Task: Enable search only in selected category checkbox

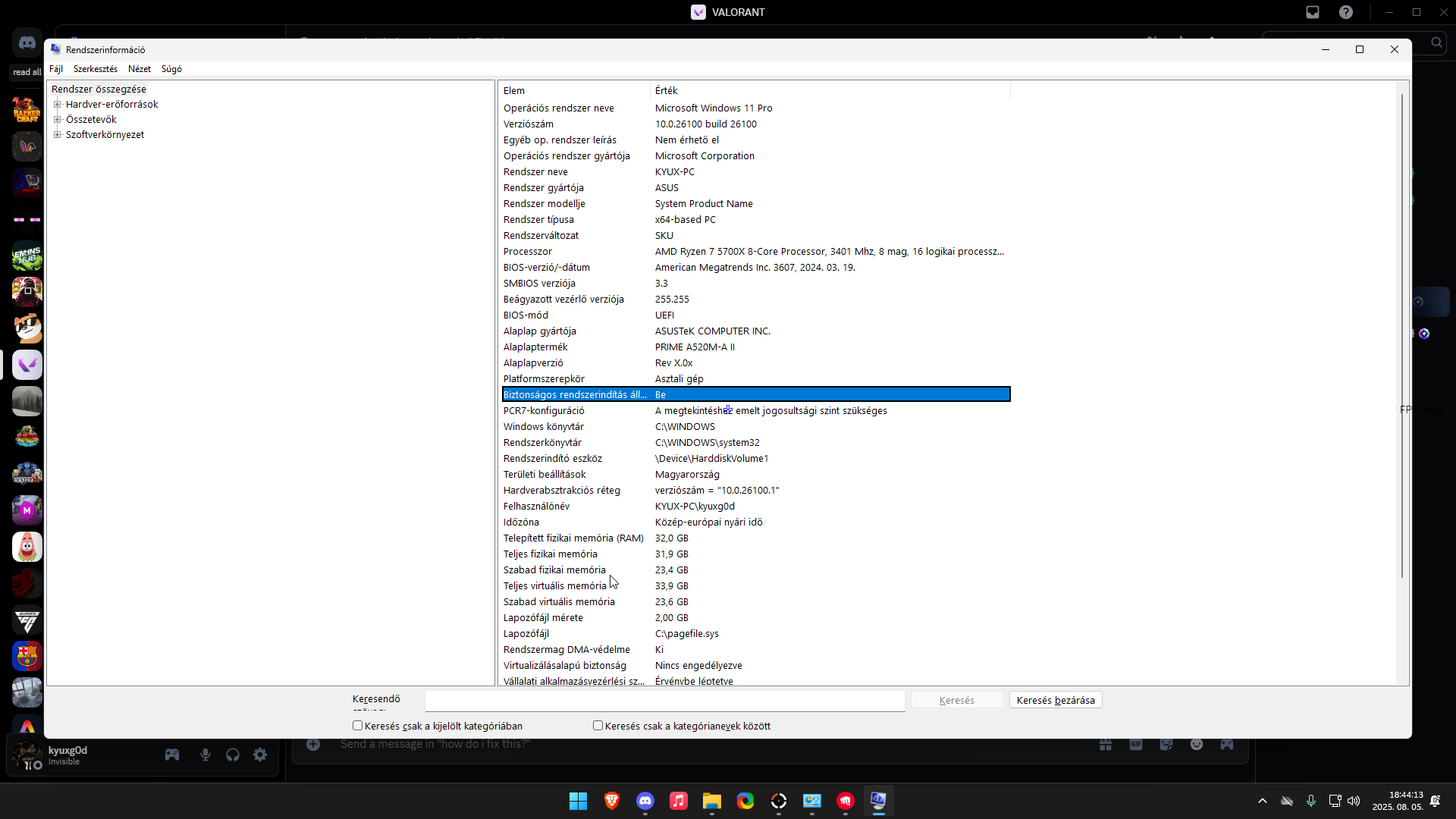Action: 357,726
